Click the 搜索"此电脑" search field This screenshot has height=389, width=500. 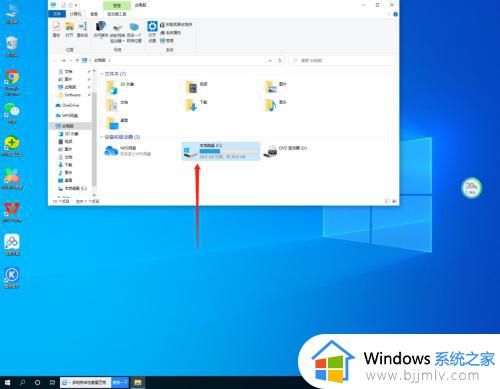342,61
